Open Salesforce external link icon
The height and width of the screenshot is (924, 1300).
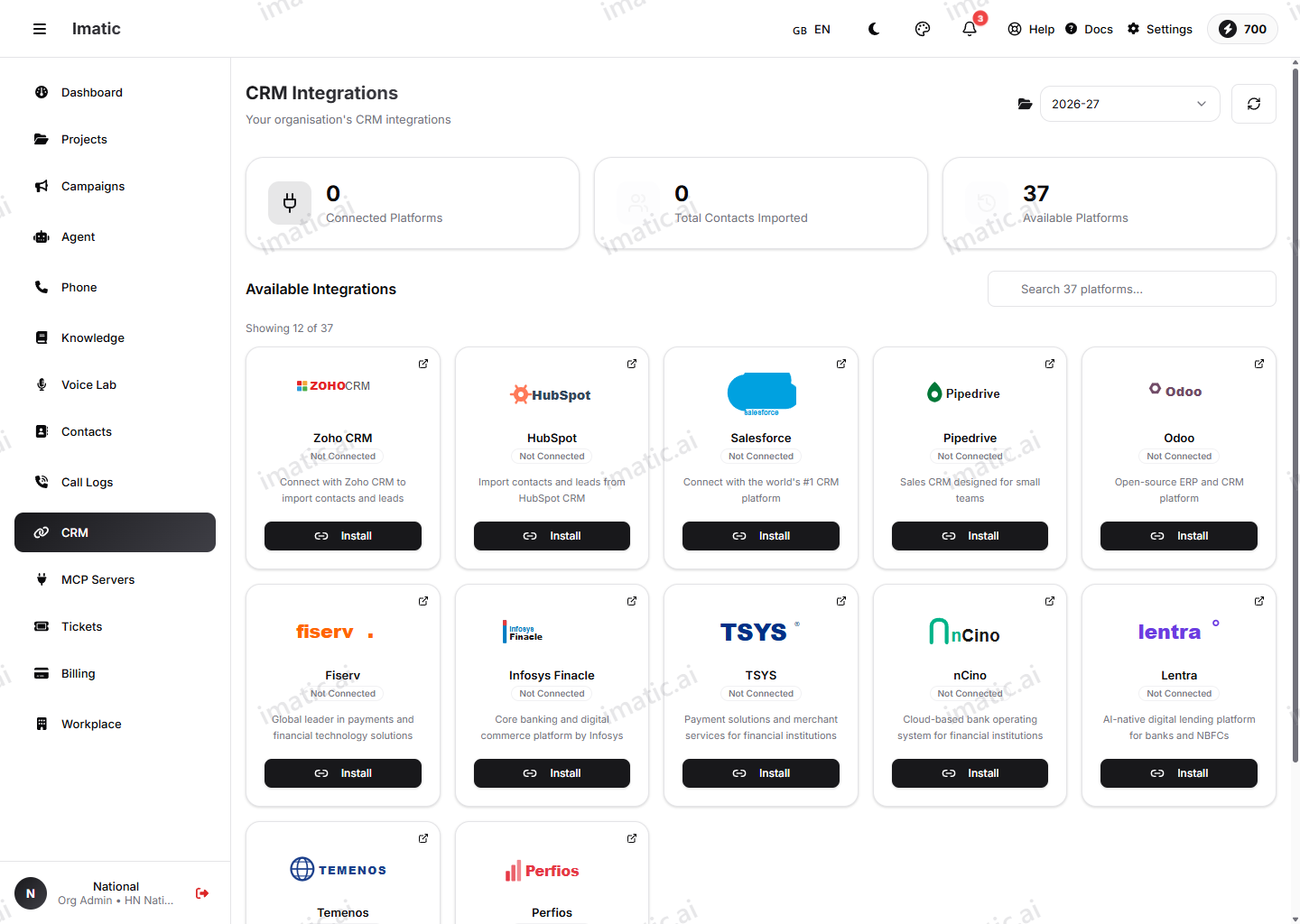coord(841,364)
